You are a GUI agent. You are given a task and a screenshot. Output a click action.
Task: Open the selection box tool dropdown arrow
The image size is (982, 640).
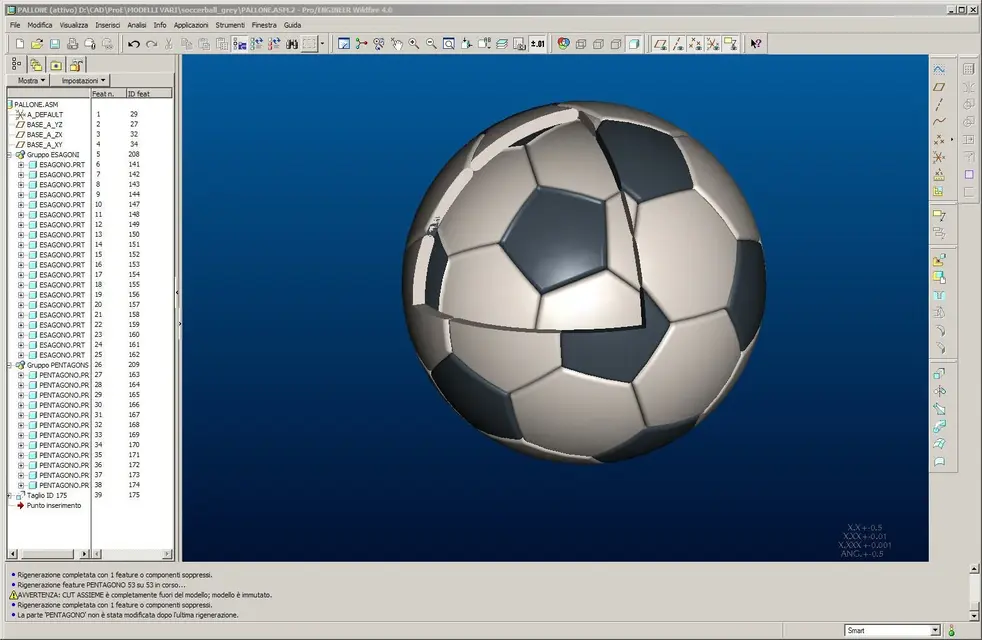click(x=323, y=44)
